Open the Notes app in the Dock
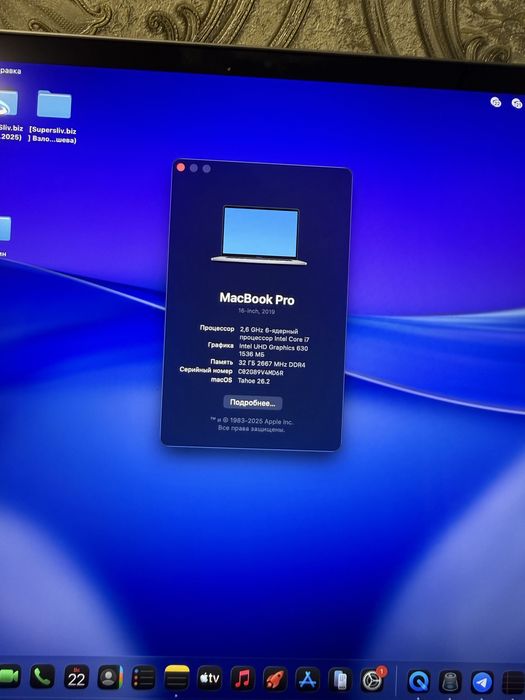Image resolution: width=525 pixels, height=700 pixels. 177,679
